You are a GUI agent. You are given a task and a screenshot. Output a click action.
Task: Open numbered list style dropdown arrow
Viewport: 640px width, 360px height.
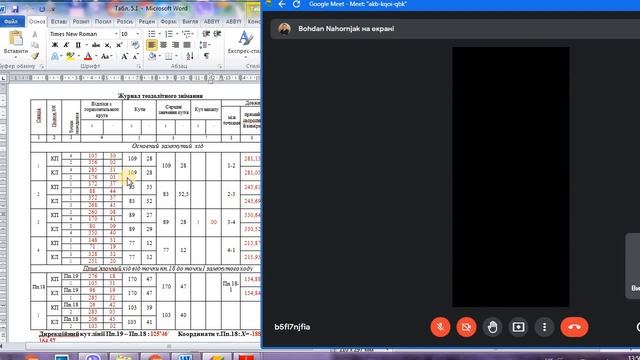coord(177,34)
